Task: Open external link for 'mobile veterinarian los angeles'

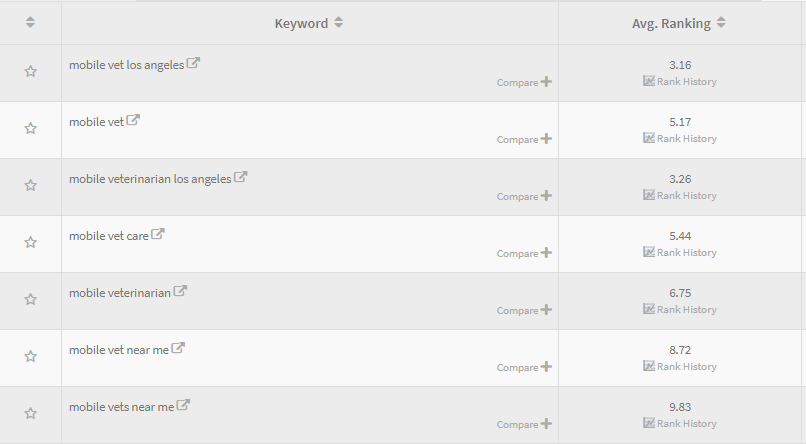Action: tap(241, 177)
